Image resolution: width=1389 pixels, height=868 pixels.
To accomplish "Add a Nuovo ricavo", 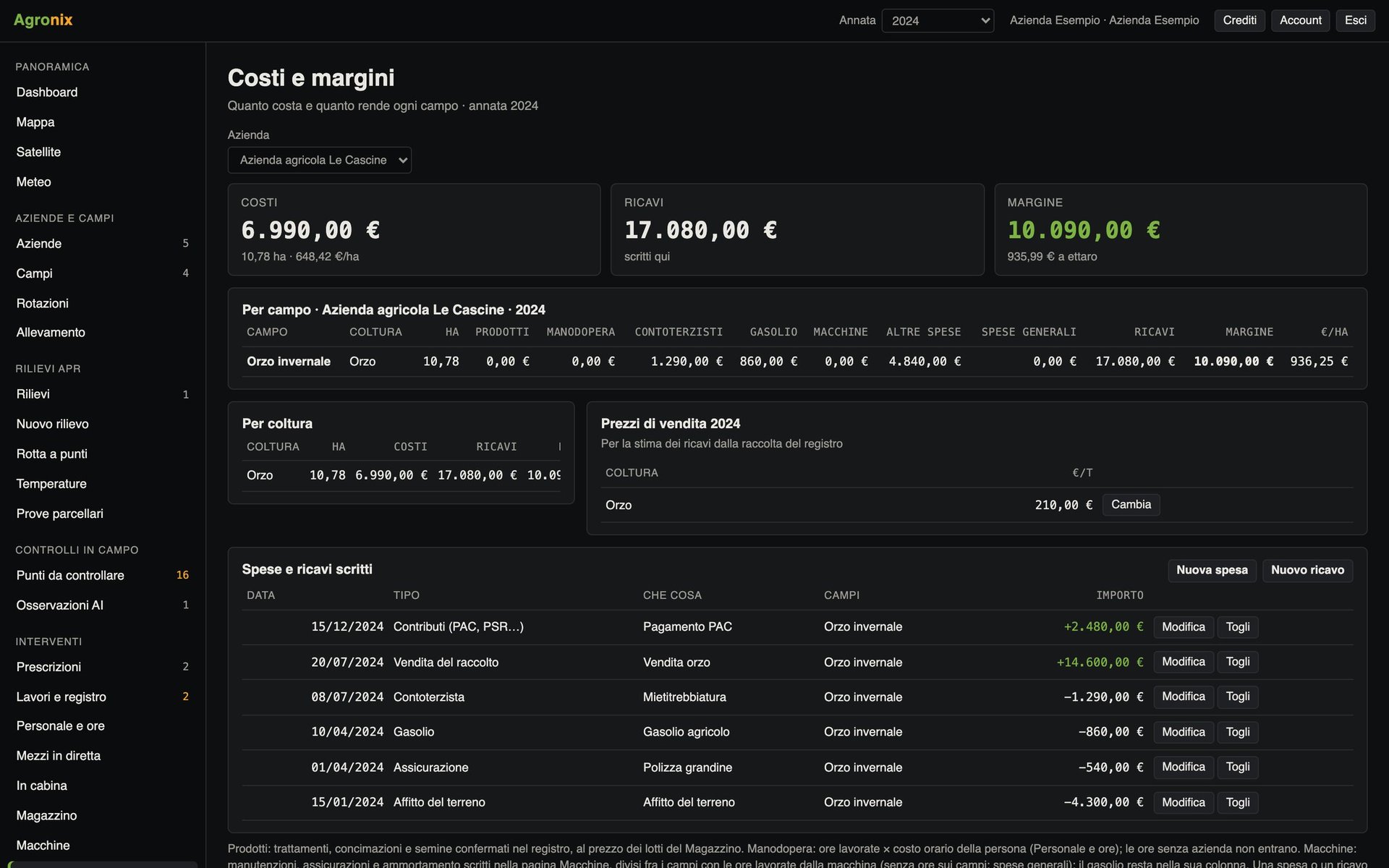I will [1307, 570].
